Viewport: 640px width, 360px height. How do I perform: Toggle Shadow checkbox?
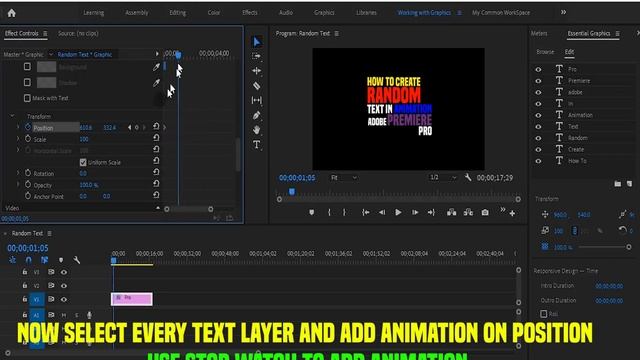(27, 82)
